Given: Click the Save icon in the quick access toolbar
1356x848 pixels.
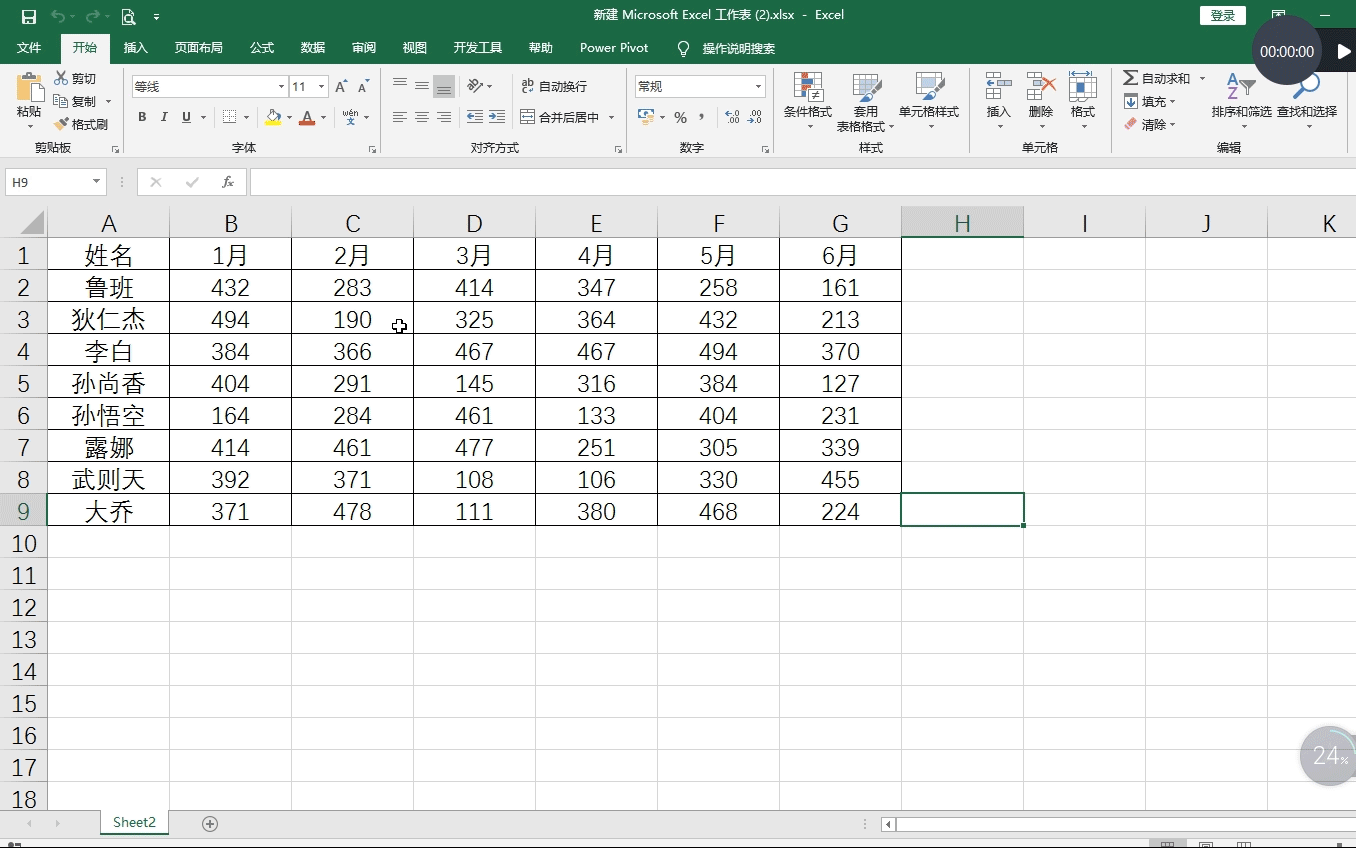Looking at the screenshot, I should pyautogui.click(x=29, y=16).
